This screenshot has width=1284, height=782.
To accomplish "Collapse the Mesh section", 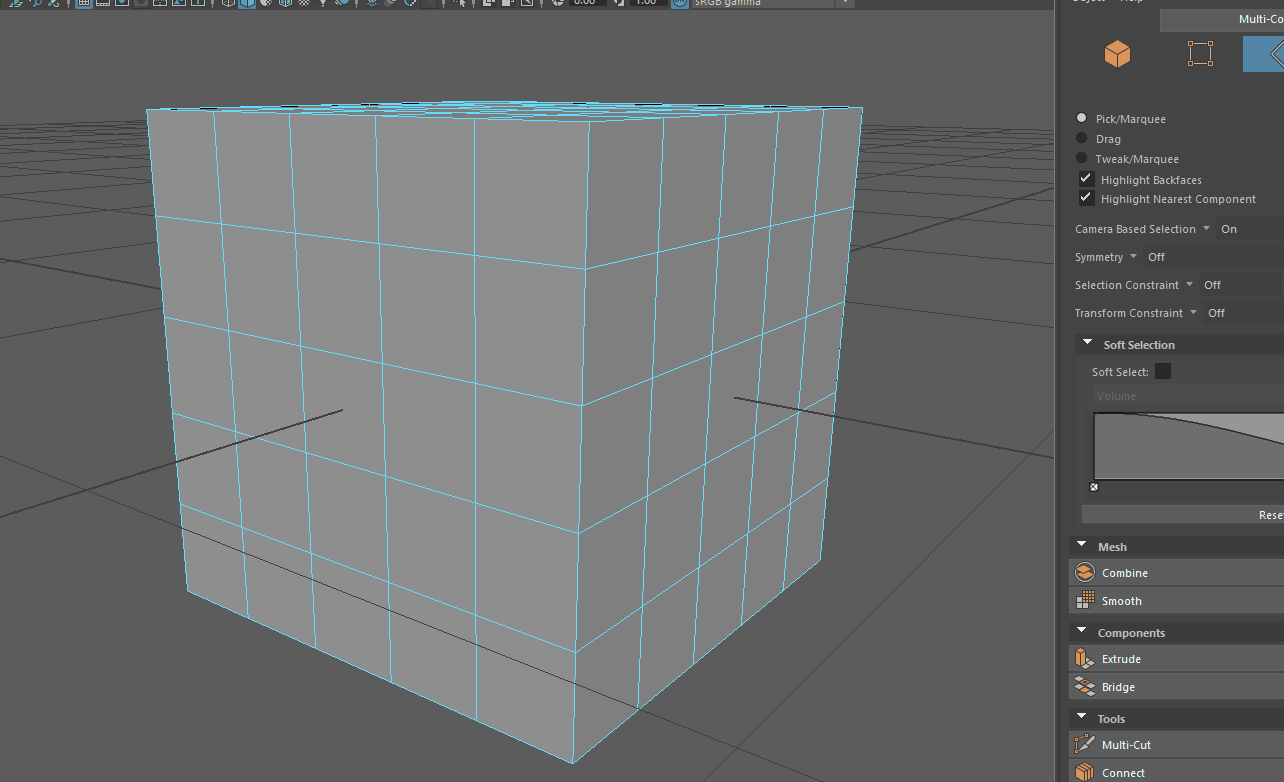I will [x=1082, y=546].
